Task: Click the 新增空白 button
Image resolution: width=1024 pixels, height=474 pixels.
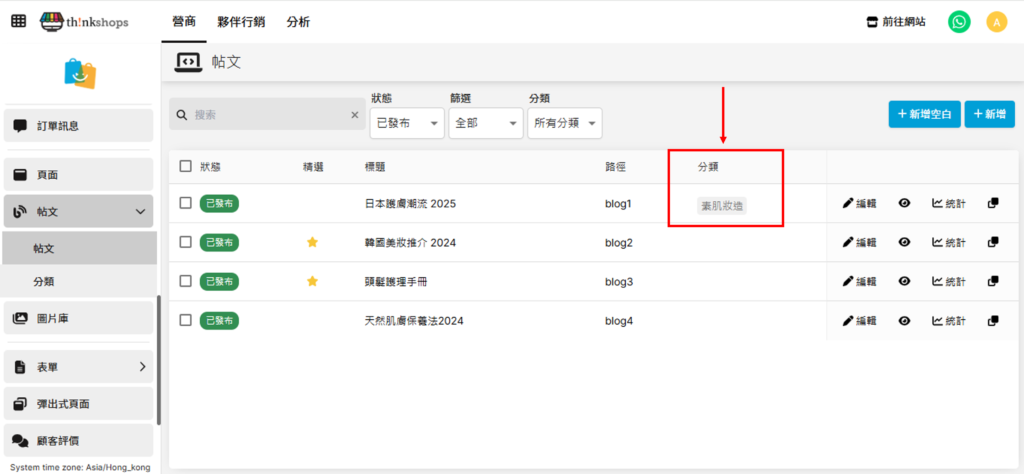Action: tap(924, 114)
